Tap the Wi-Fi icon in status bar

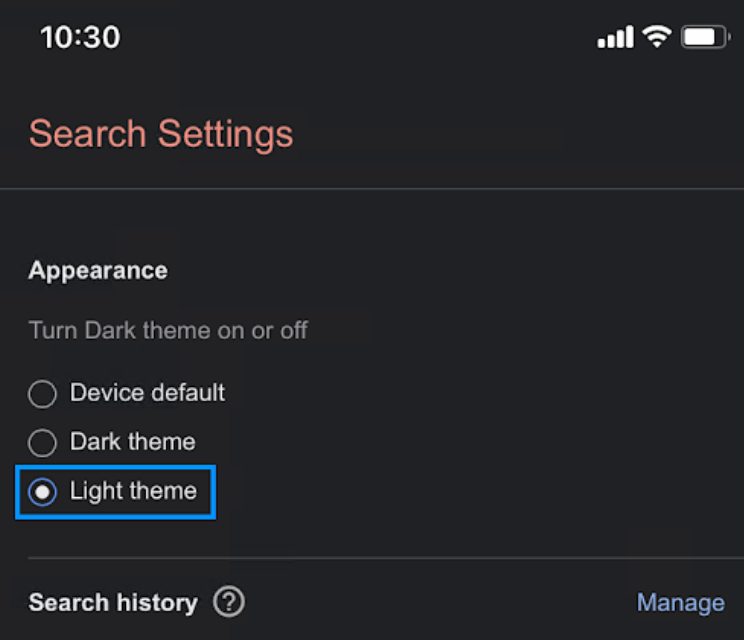pos(656,37)
